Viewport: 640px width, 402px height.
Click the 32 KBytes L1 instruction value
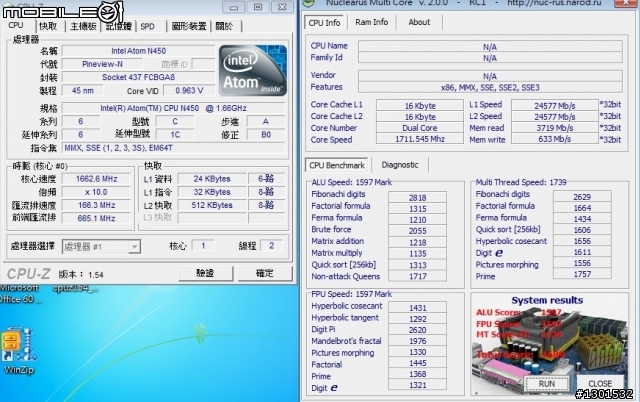point(212,192)
